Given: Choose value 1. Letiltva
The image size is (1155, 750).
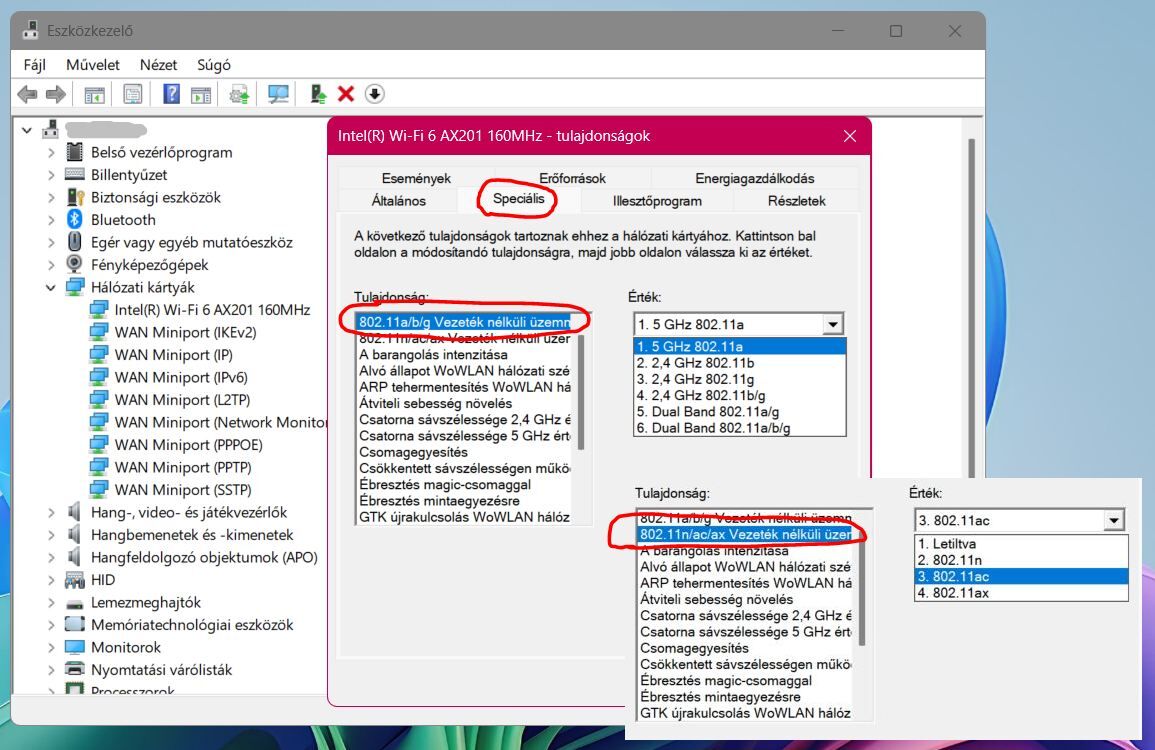Looking at the screenshot, I should (1021, 544).
